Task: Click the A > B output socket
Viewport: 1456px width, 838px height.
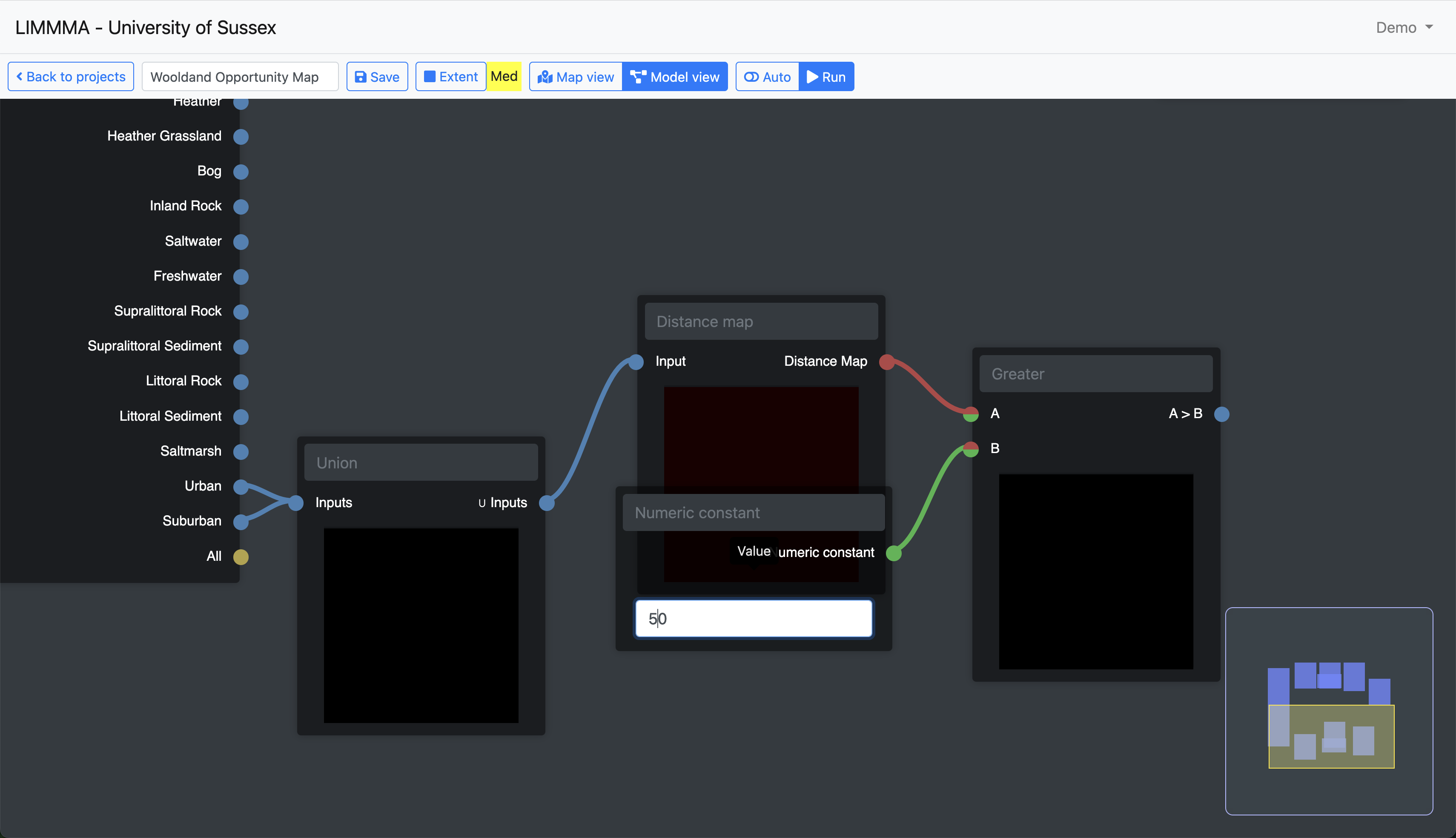Action: pyautogui.click(x=1222, y=414)
